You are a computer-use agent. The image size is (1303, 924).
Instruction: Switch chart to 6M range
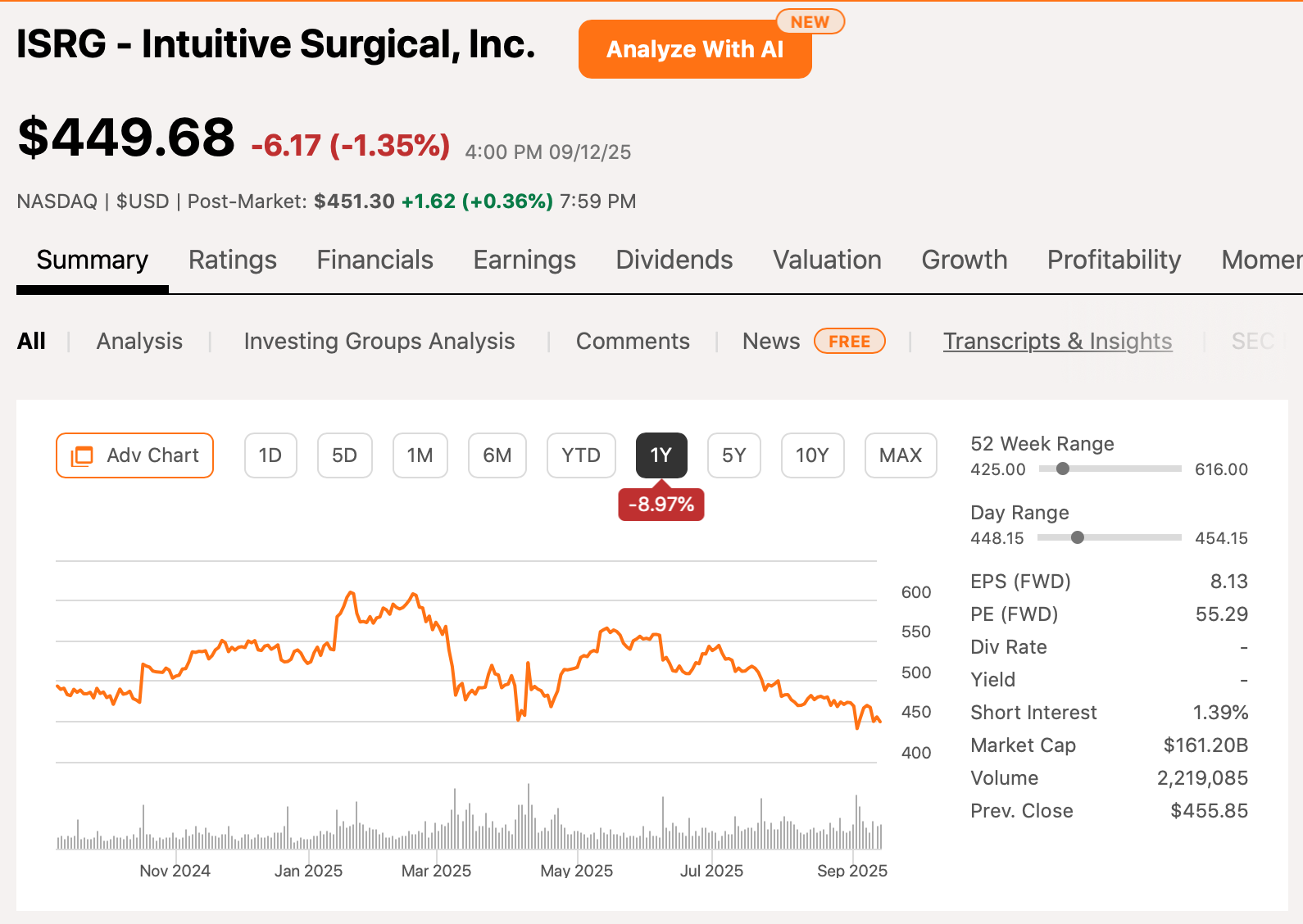[x=497, y=455]
